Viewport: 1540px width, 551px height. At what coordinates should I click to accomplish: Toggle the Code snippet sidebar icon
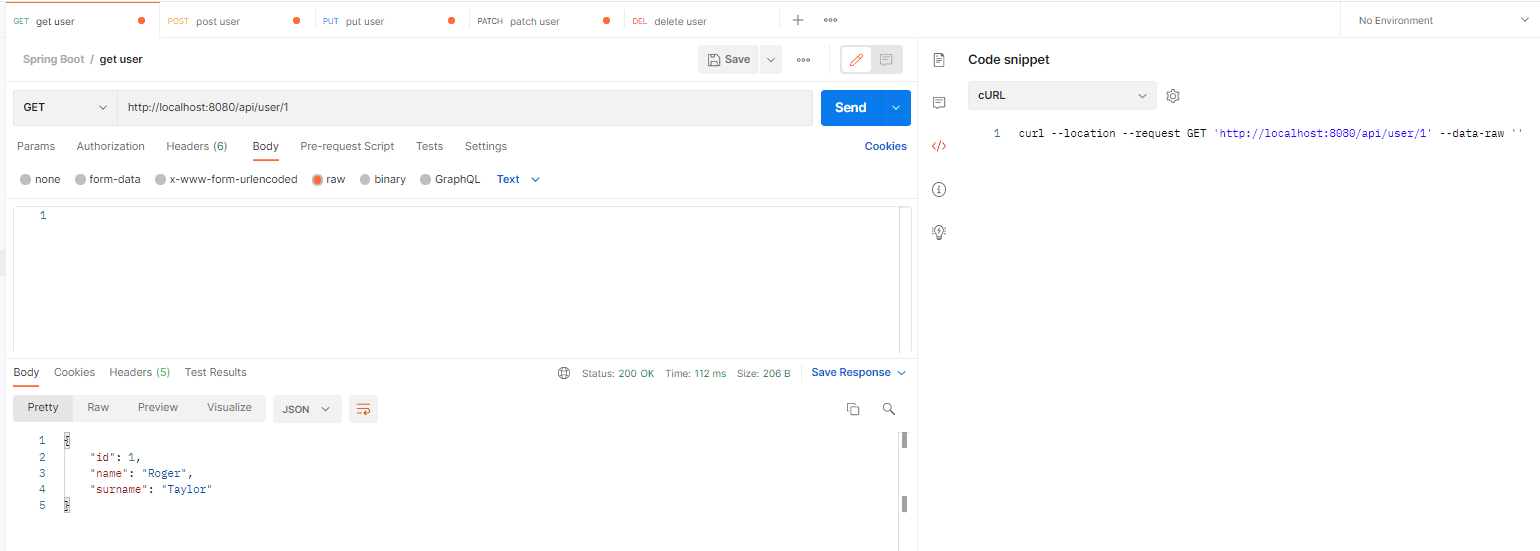point(939,146)
